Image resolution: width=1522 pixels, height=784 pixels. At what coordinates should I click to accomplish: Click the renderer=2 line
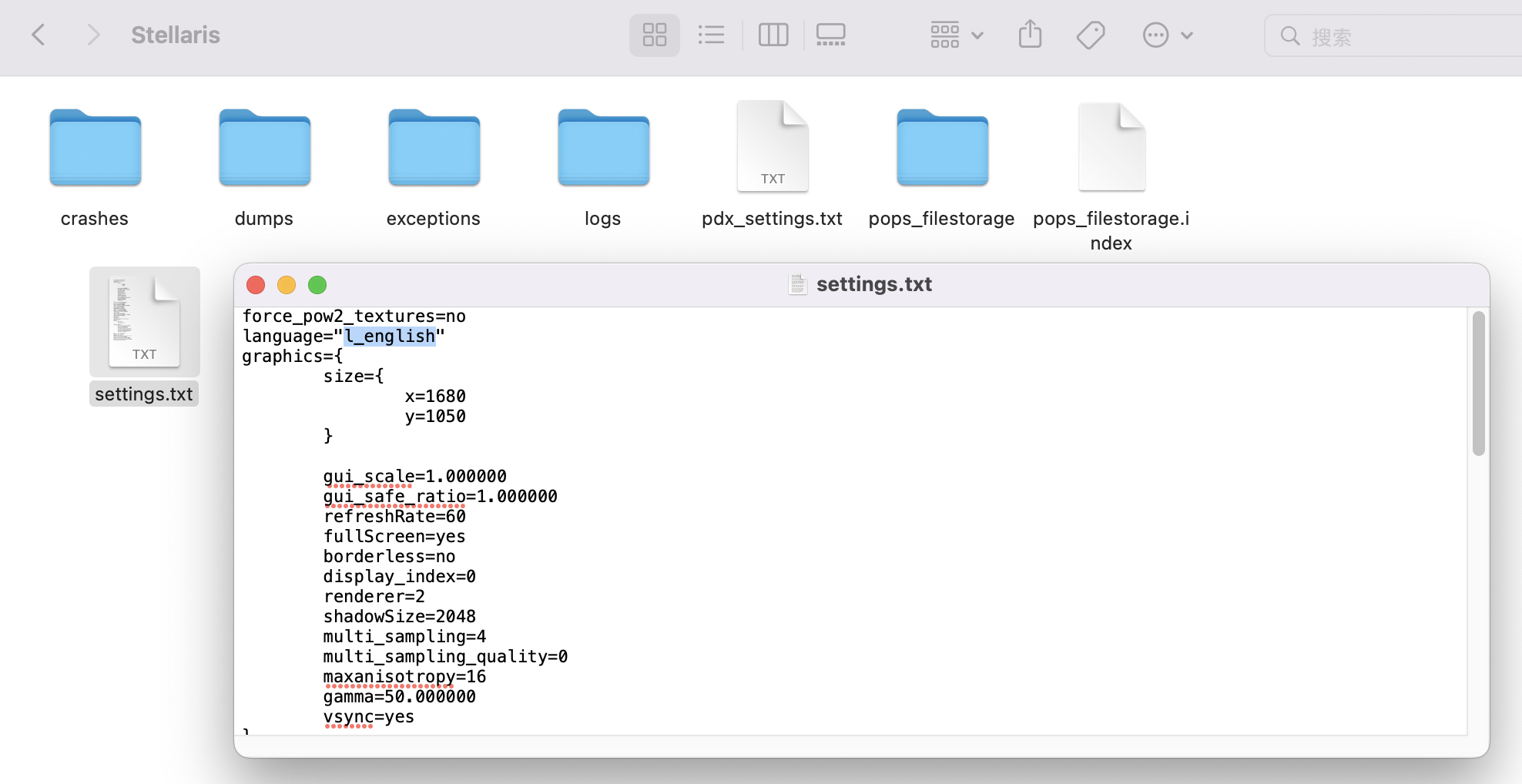374,597
